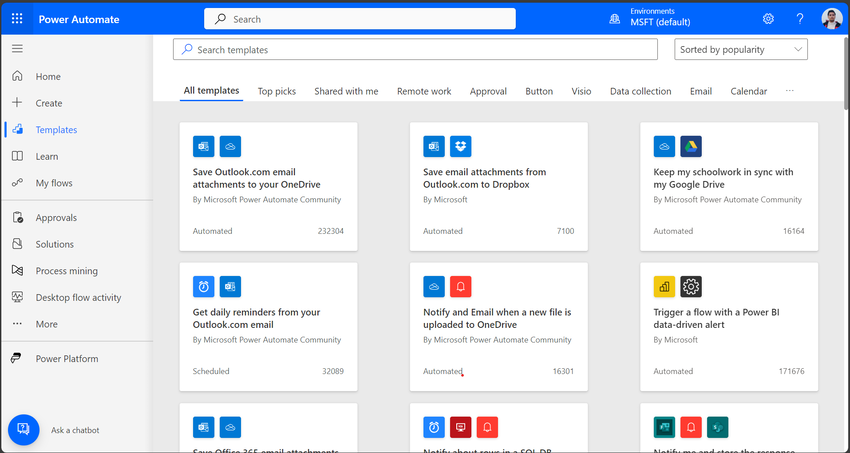Click the OneDrive icon on the Save Outlook.com attachments card
Image resolution: width=850 pixels, height=453 pixels.
point(230,146)
